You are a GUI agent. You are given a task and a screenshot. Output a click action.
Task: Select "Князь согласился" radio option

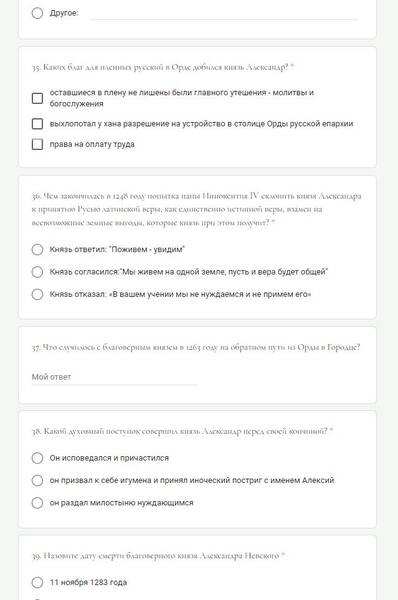tap(37, 272)
